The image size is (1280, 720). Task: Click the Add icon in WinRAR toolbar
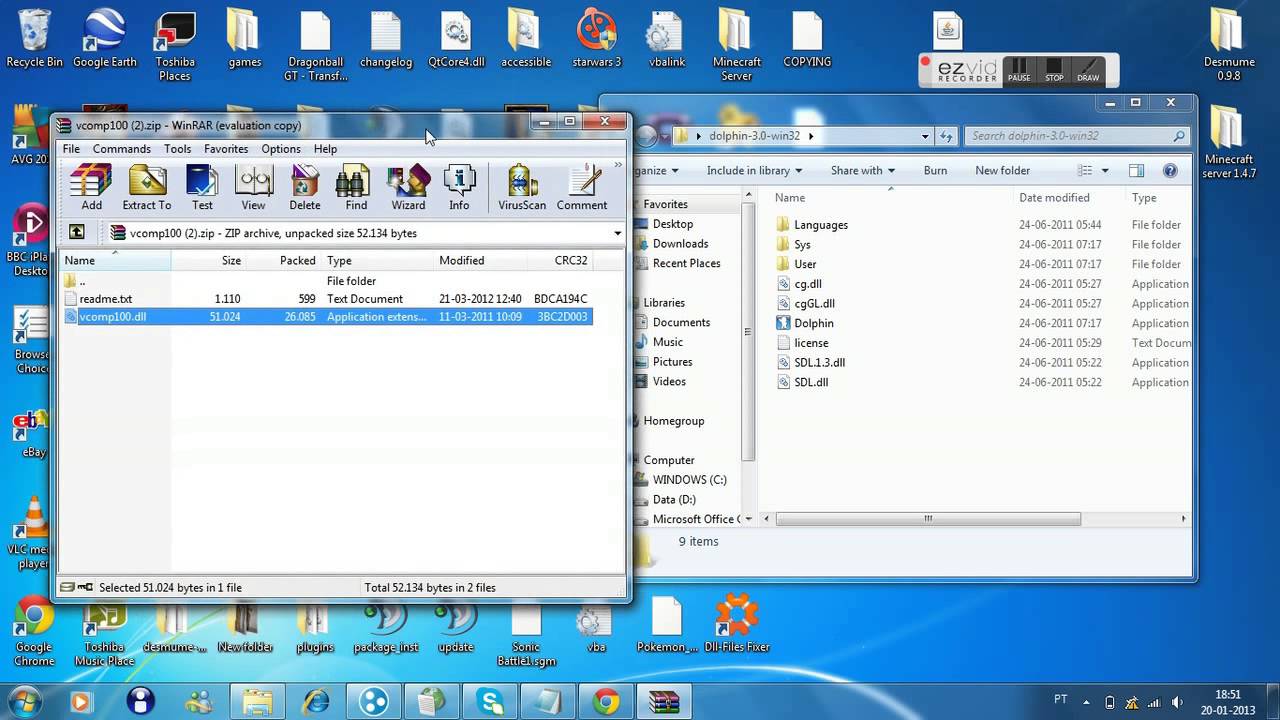click(91, 188)
